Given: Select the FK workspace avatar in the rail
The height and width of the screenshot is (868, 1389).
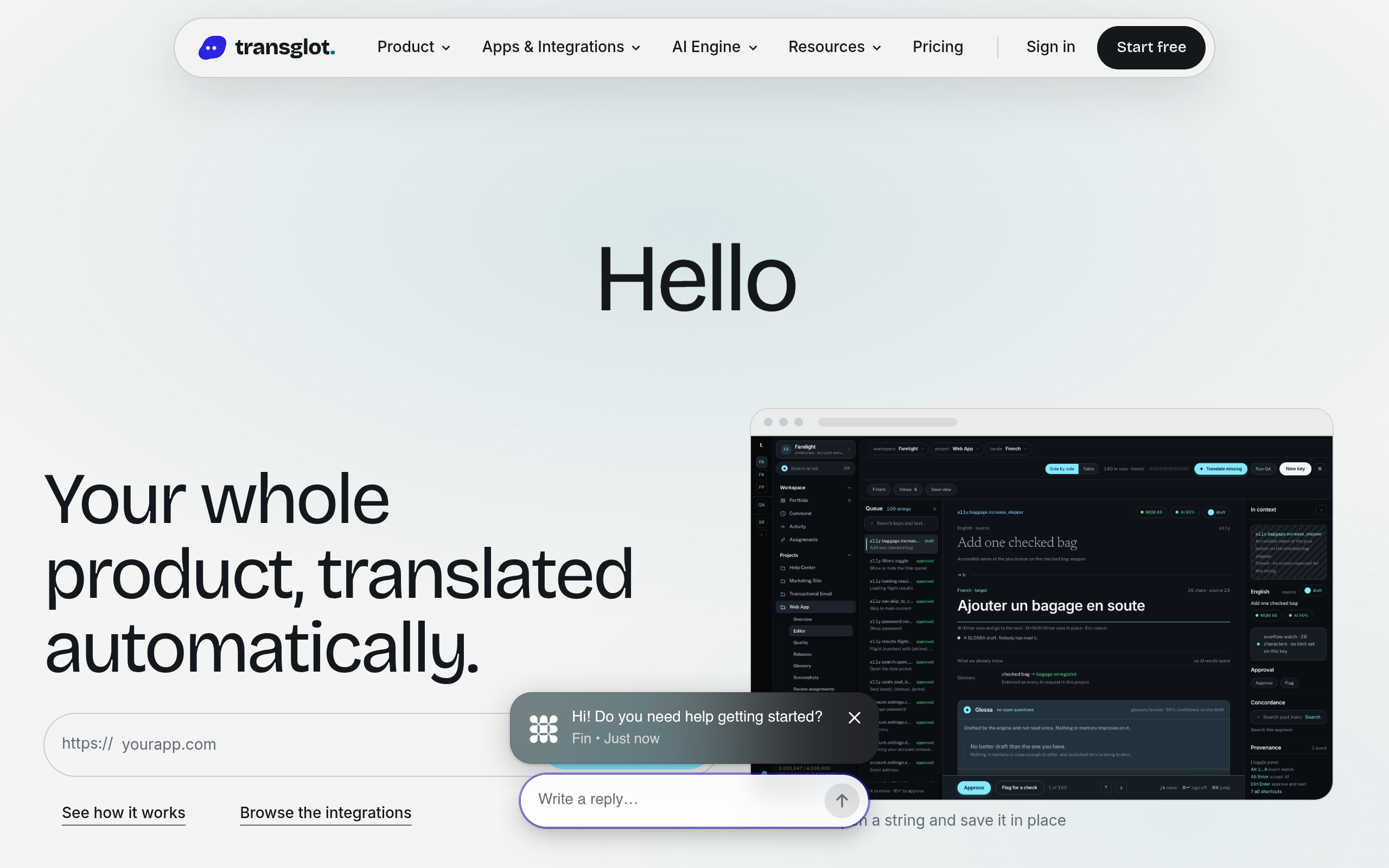Looking at the screenshot, I should [761, 475].
